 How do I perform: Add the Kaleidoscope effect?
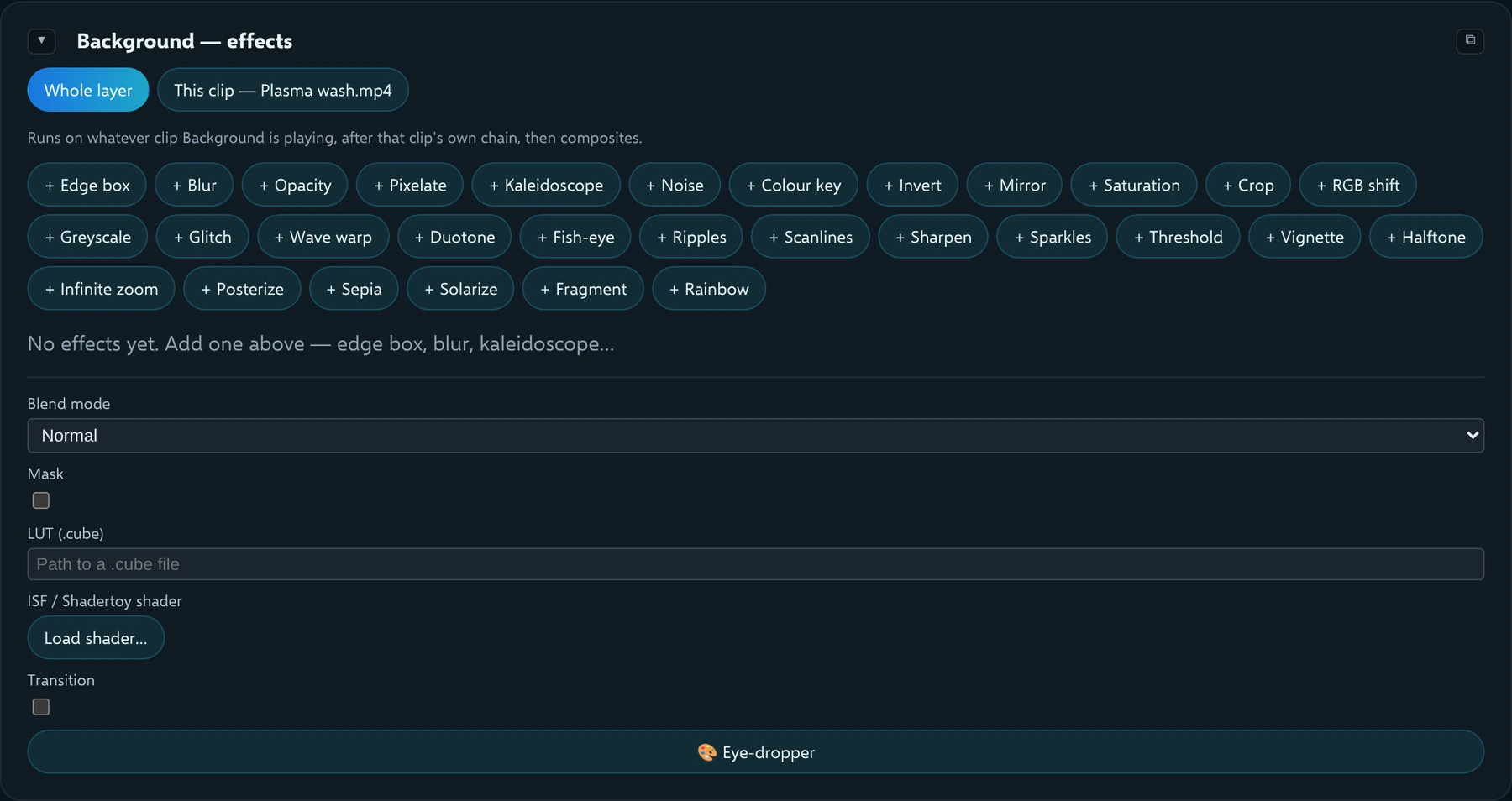click(x=546, y=185)
